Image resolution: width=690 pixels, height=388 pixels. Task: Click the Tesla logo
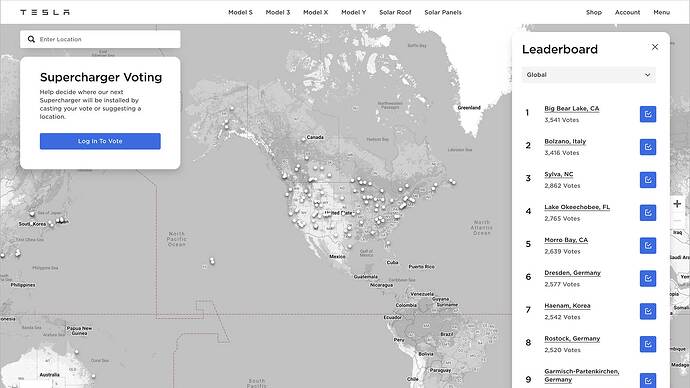click(45, 12)
